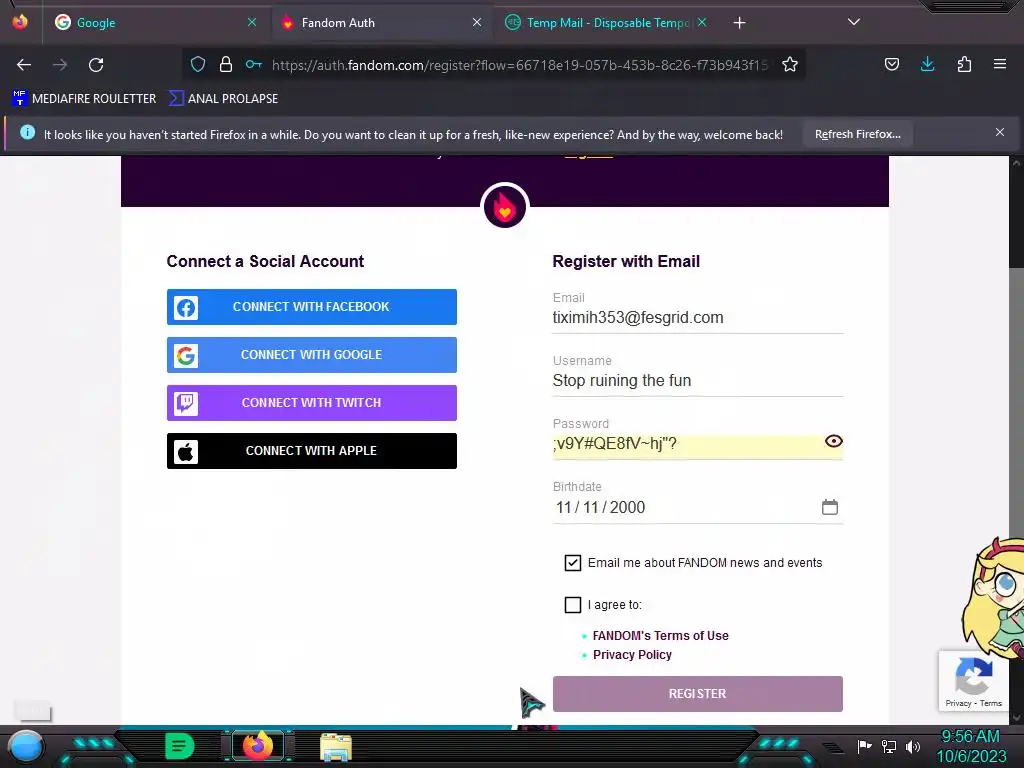Click the address bar URL
The height and width of the screenshot is (768, 1024).
(519, 65)
